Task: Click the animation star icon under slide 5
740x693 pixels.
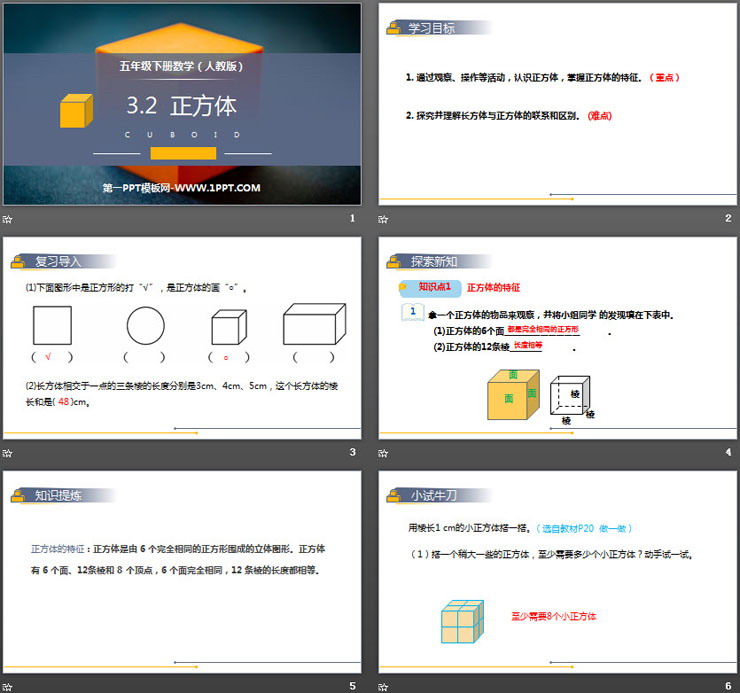Action: (x=8, y=686)
